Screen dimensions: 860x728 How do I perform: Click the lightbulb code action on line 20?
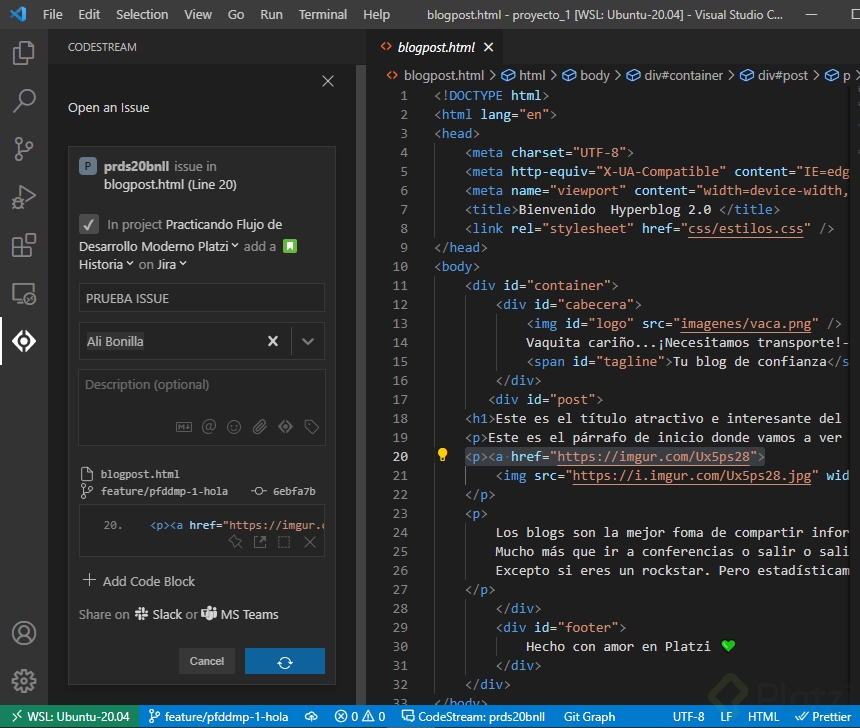443,456
